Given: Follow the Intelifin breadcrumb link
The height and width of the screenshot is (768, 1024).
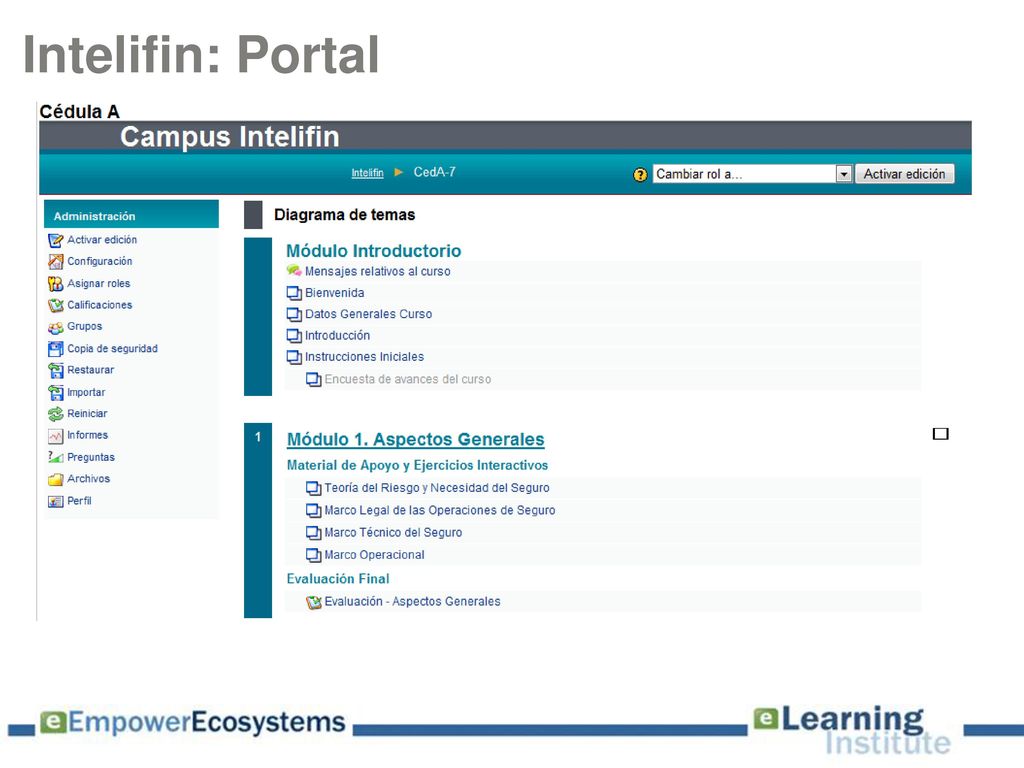Looking at the screenshot, I should click(367, 173).
